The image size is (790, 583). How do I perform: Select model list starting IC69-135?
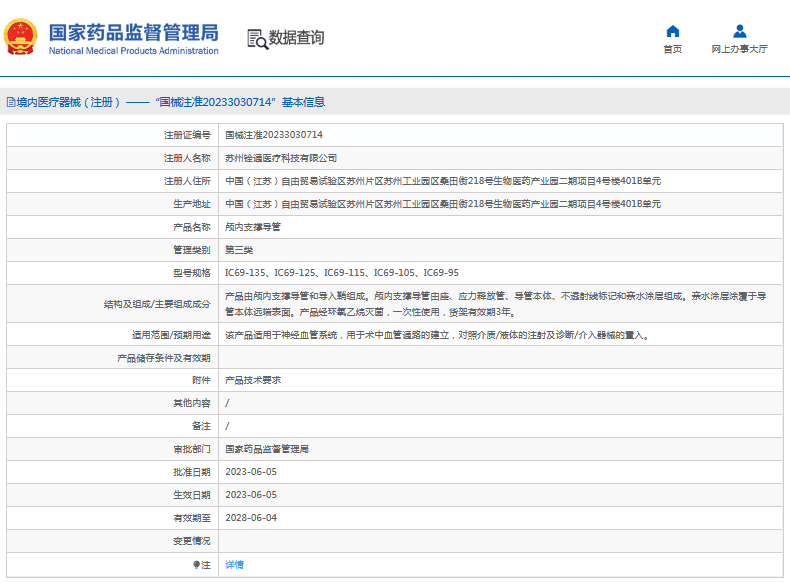coord(342,273)
